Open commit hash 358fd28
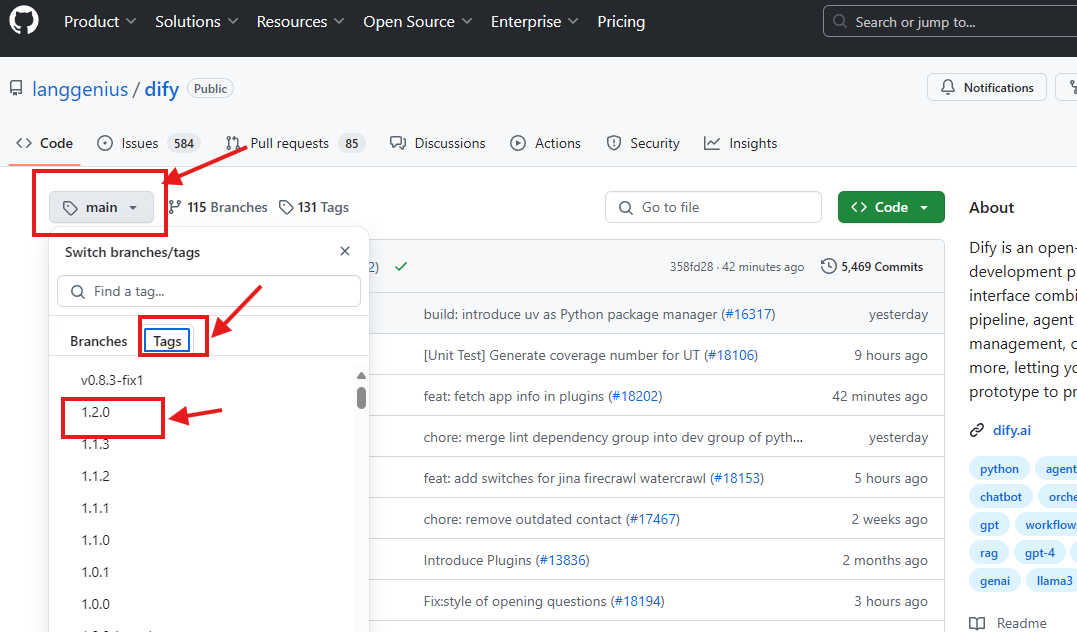The width and height of the screenshot is (1077, 632). 692,267
